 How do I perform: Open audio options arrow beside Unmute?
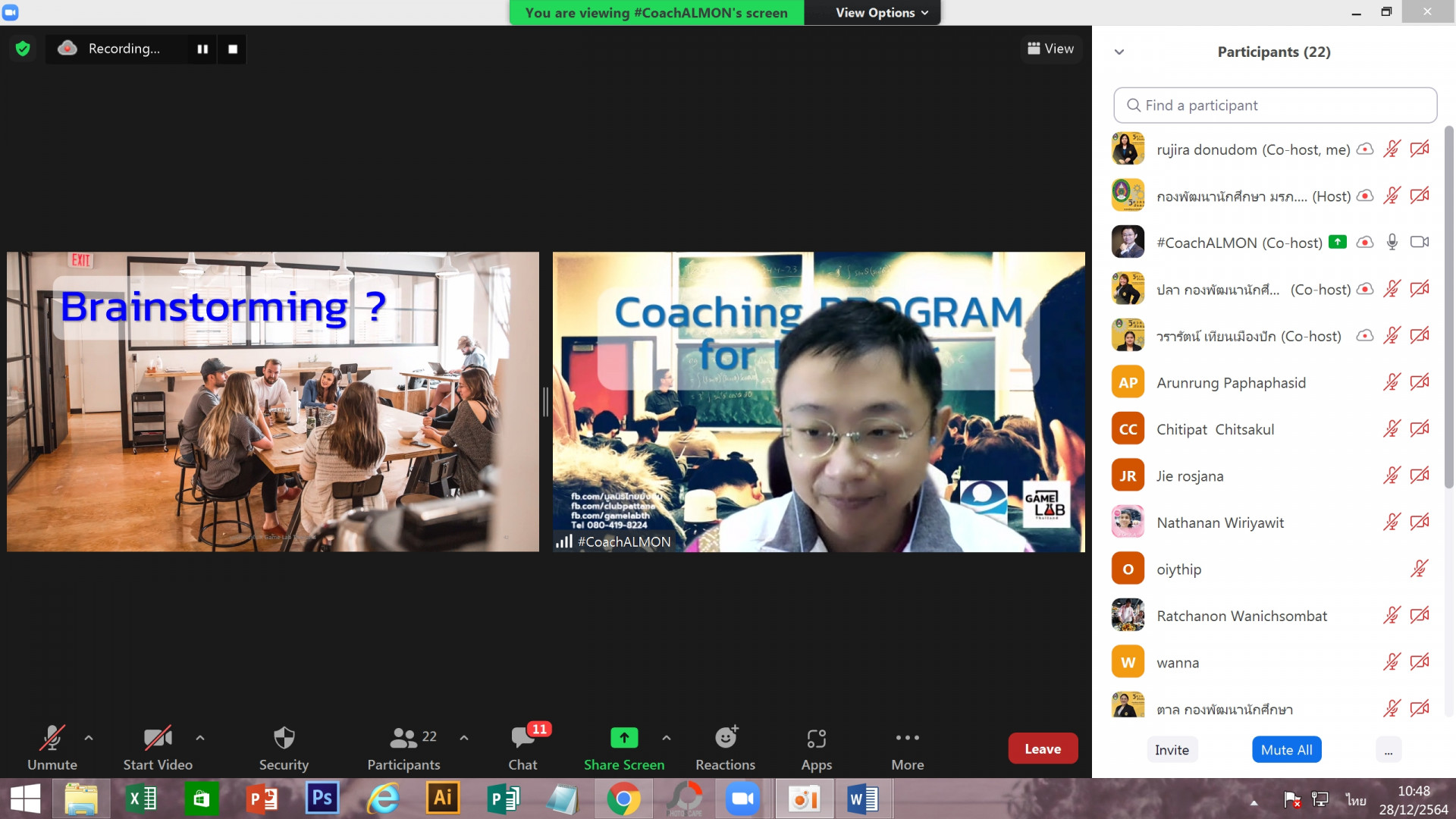pyautogui.click(x=89, y=737)
